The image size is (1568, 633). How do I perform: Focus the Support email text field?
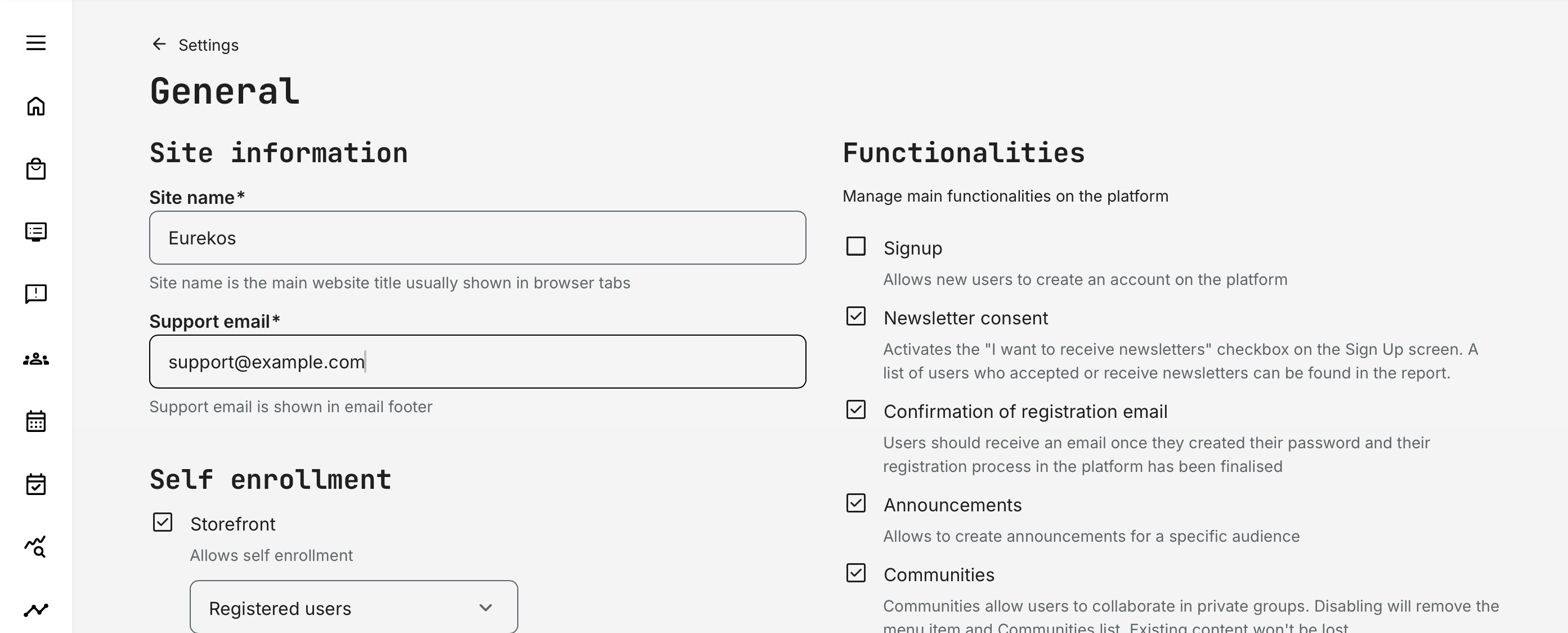pos(477,362)
